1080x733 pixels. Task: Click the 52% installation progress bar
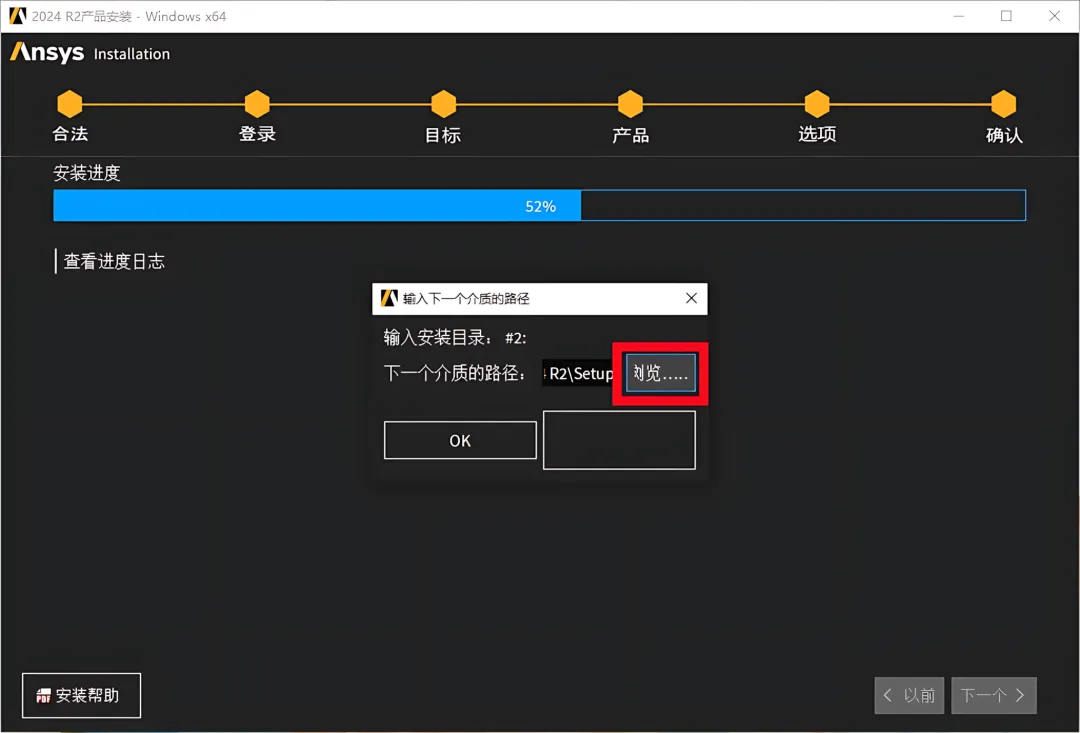coord(539,205)
